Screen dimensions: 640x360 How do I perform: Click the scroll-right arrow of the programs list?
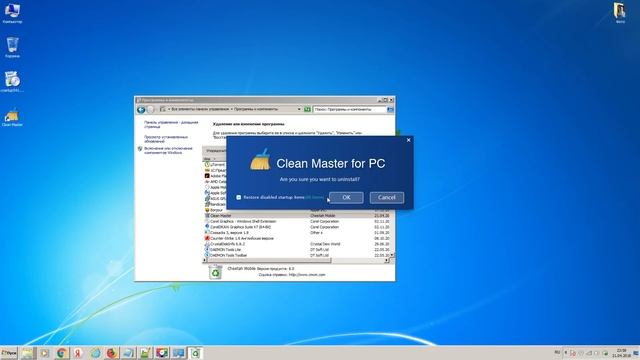click(387, 260)
